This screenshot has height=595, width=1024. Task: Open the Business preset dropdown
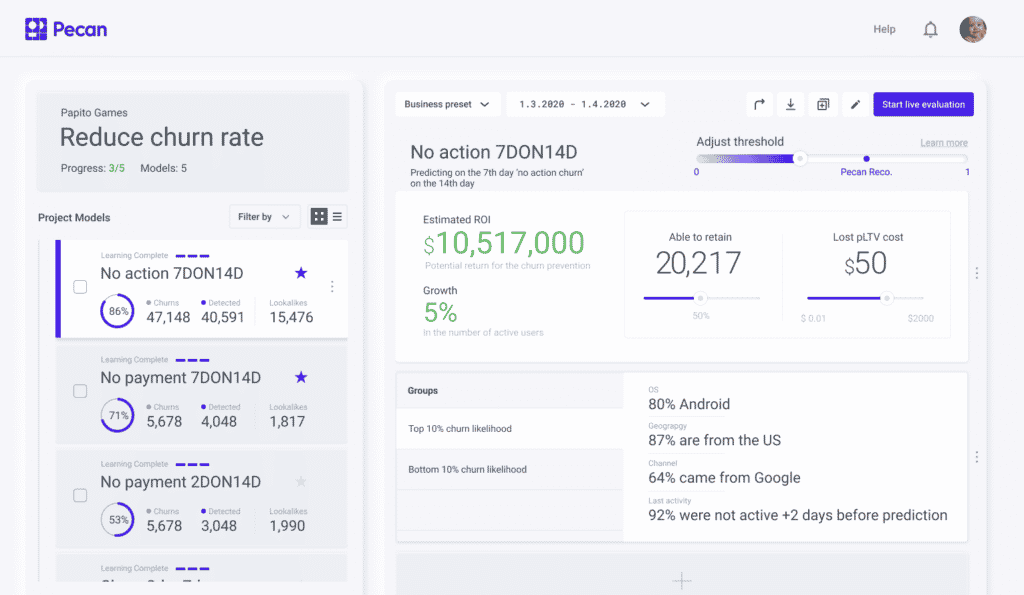447,105
